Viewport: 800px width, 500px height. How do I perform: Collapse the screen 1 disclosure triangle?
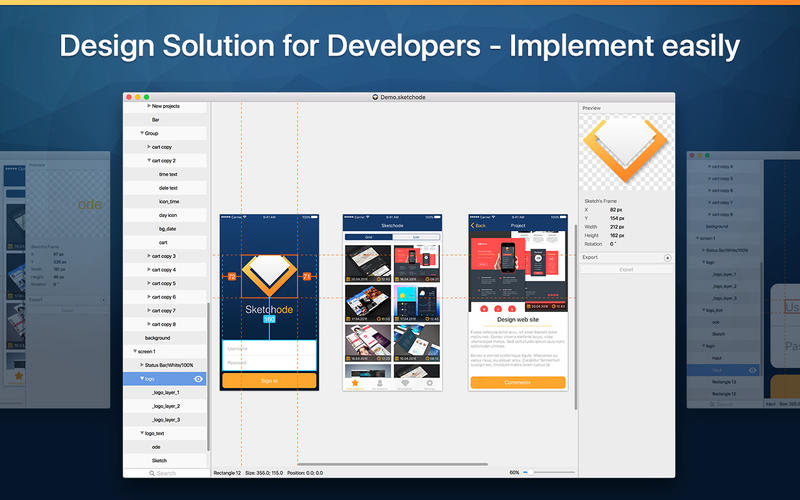click(x=134, y=352)
